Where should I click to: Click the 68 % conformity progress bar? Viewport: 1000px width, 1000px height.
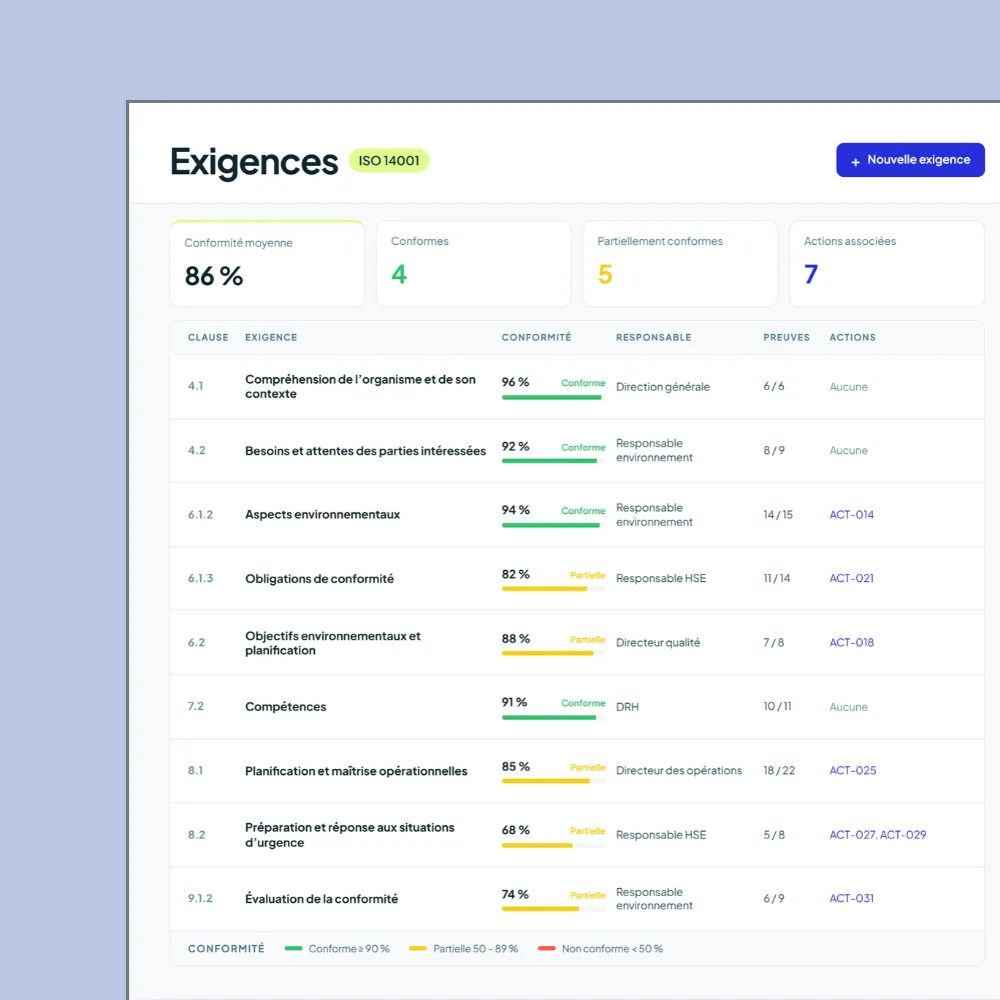553,846
